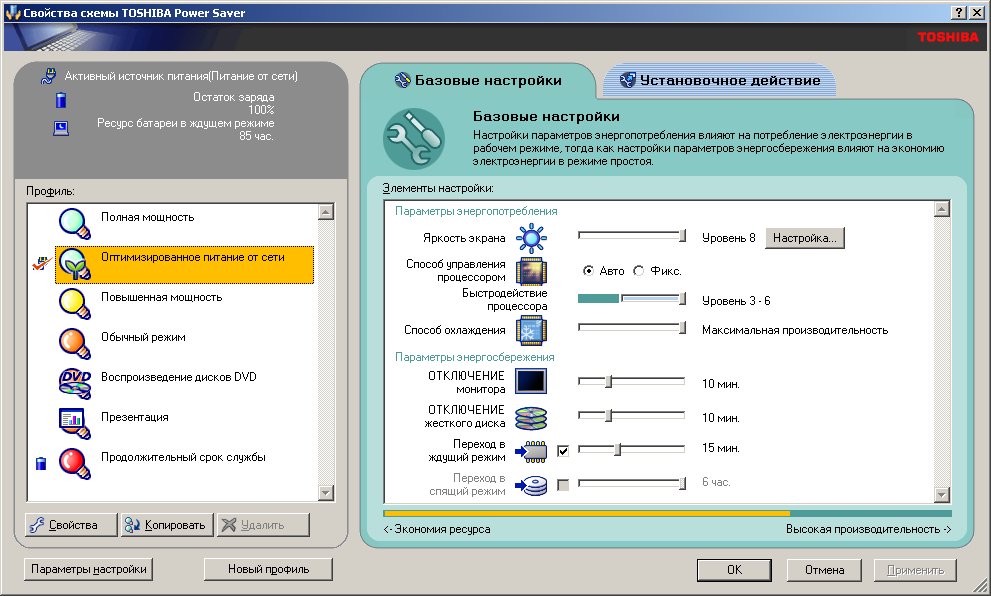Image resolution: width=991 pixels, height=596 pixels.
Task: Click the plug checkmark icon beside Оптимизированное питание
Action: tap(42, 264)
